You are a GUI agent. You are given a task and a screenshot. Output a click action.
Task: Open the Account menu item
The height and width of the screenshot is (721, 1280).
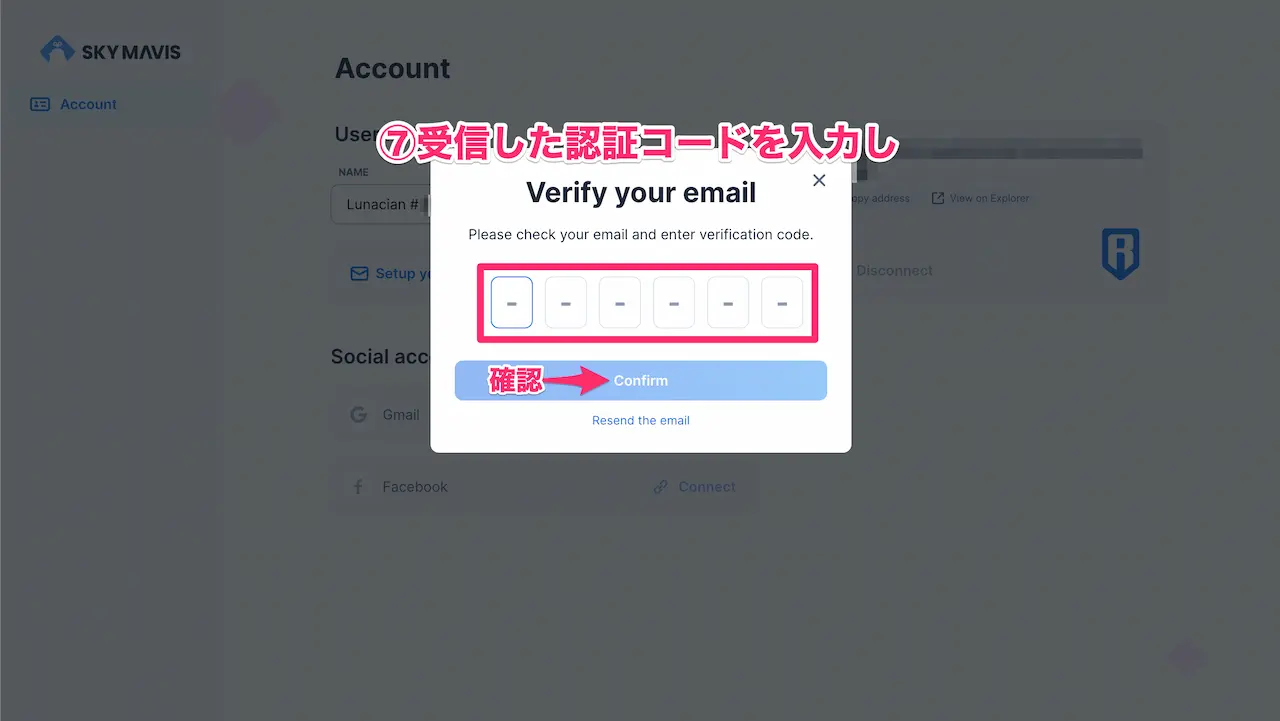point(88,104)
